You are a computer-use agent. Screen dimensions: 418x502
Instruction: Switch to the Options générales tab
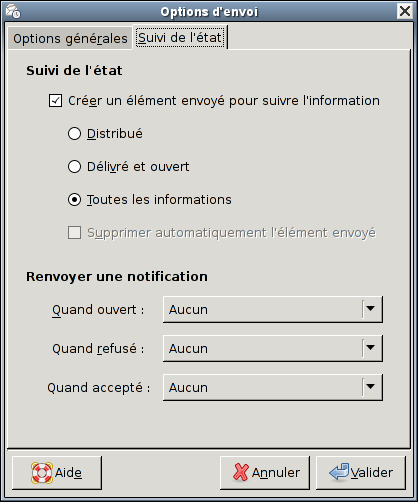click(70, 38)
